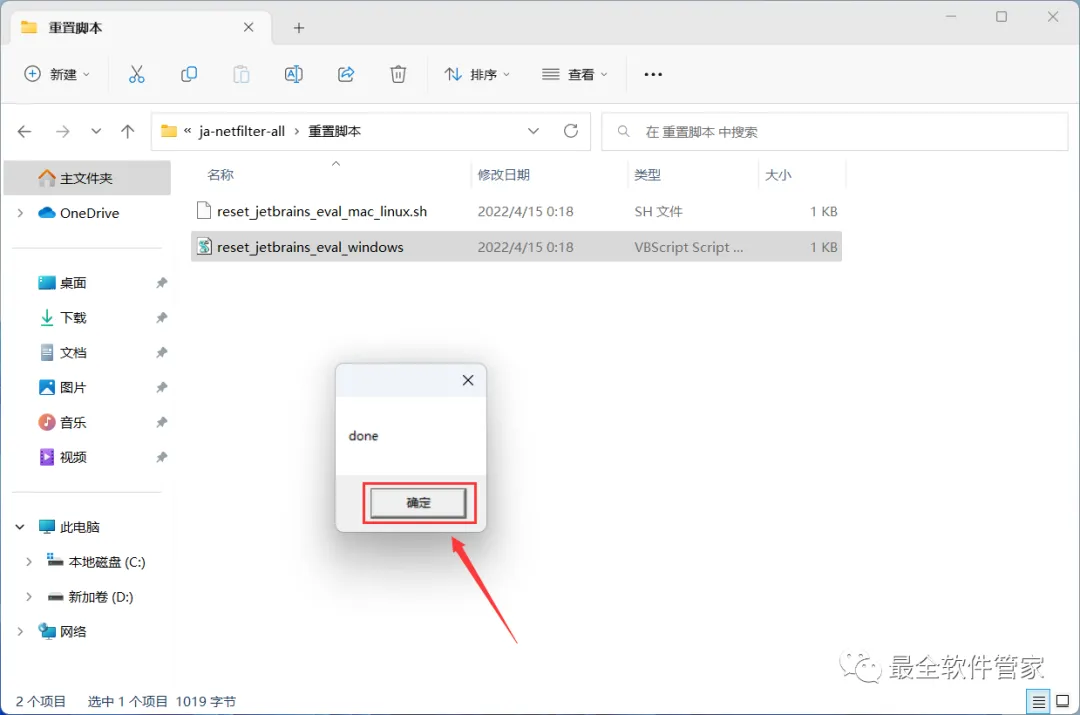The image size is (1080, 715).
Task: Open 文档 quick access folder
Action: click(73, 353)
